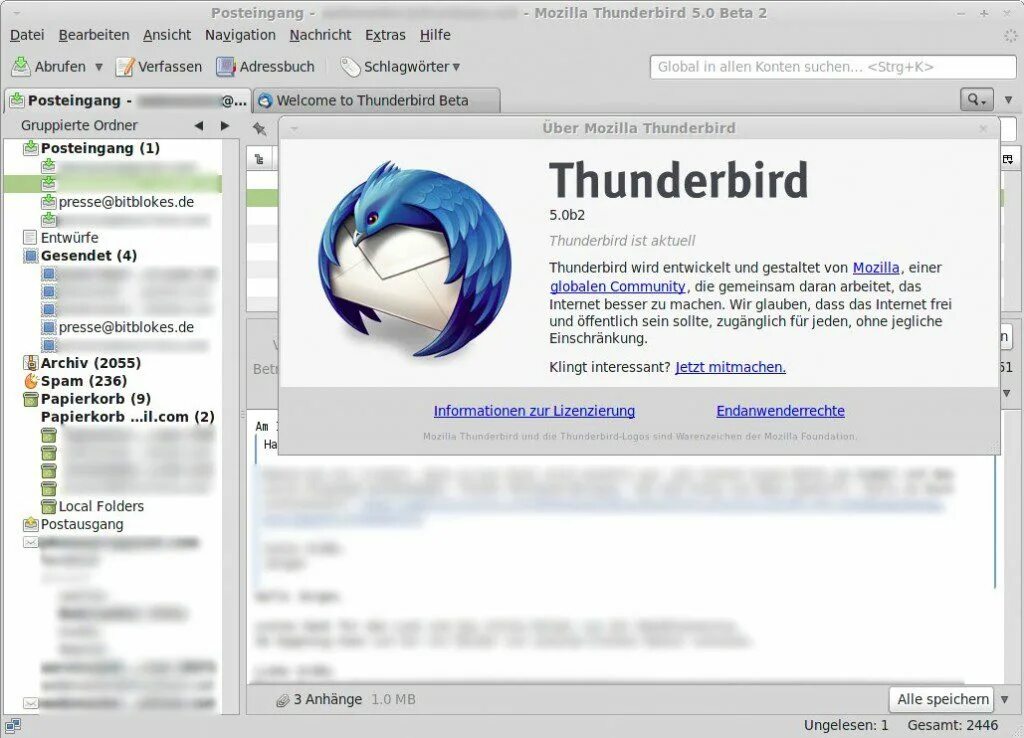Open the Endanwenderrechte link
Viewport: 1024px width, 738px height.
[780, 411]
